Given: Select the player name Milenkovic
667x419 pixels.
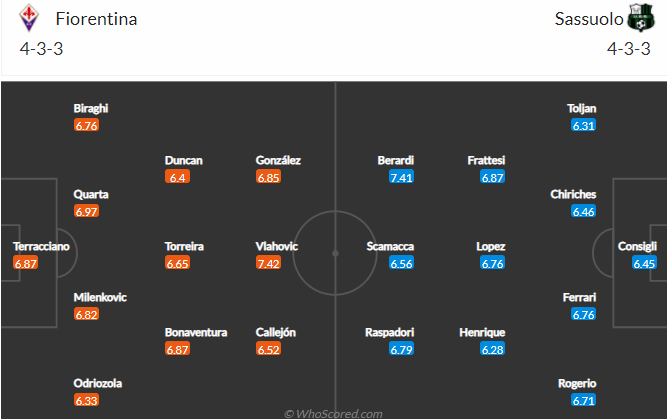Looking at the screenshot, I should (100, 297).
